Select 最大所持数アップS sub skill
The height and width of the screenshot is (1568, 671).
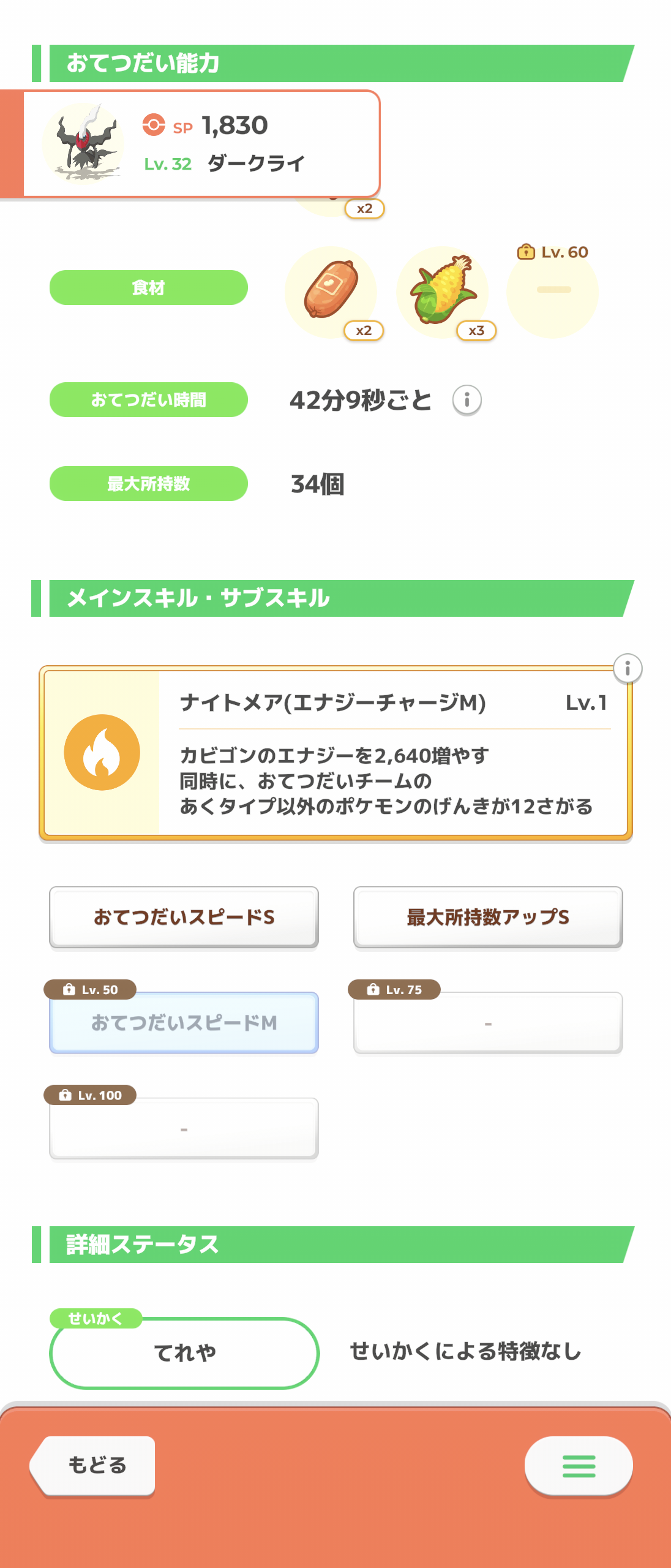[x=488, y=917]
